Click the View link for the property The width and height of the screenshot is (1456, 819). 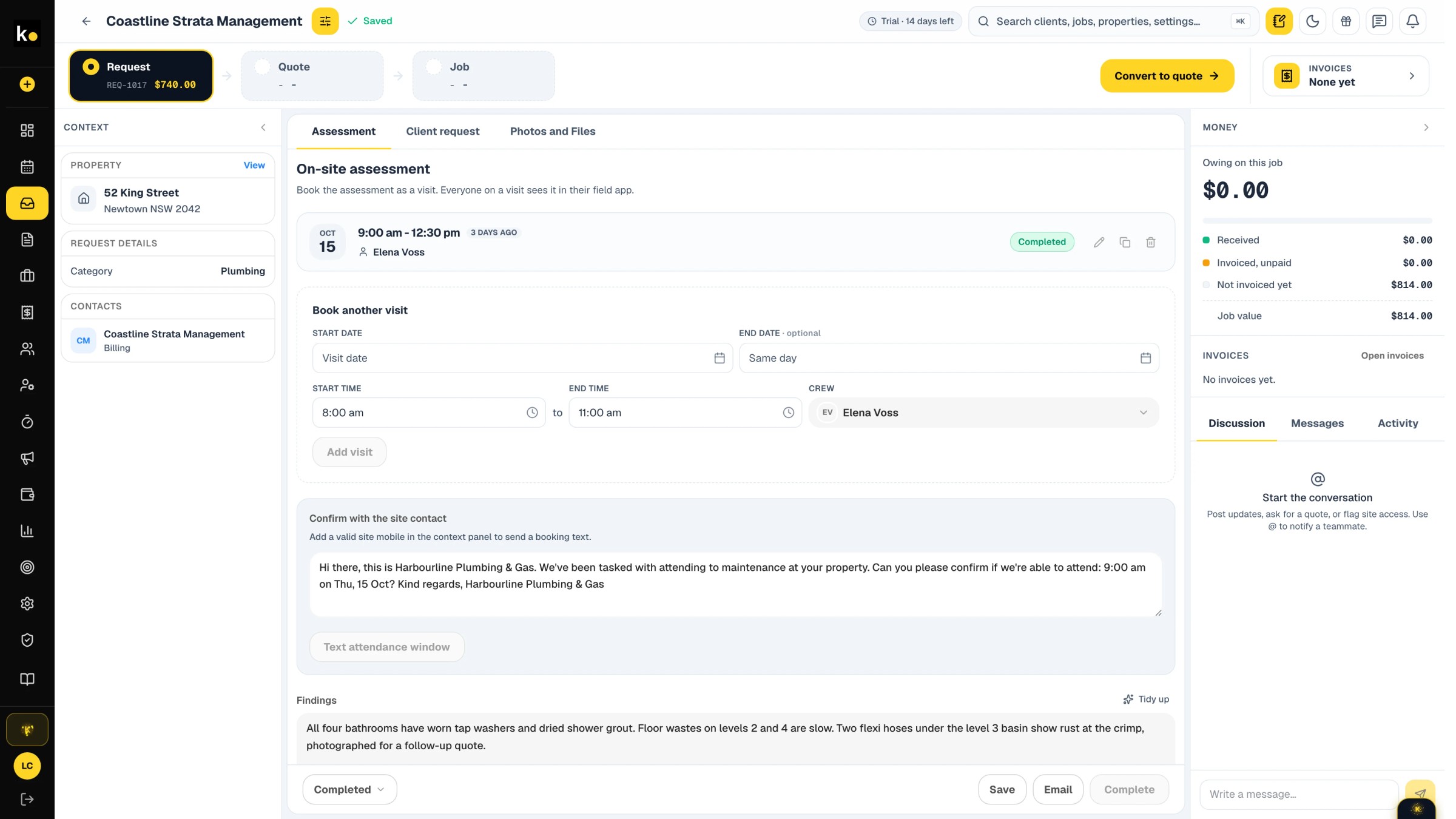254,165
